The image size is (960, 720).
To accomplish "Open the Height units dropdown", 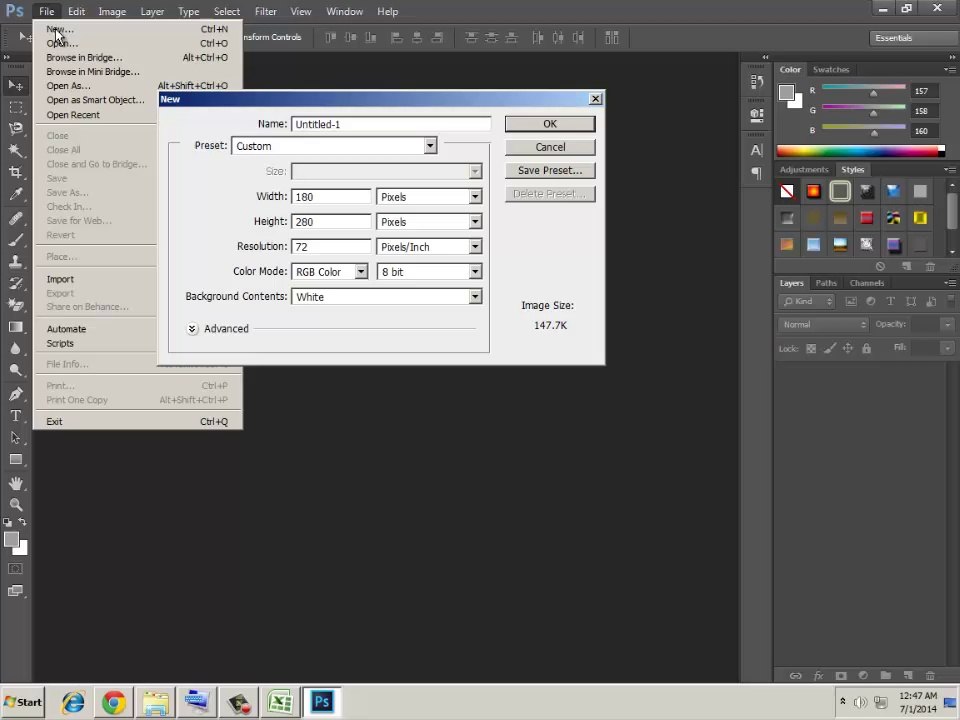I will tap(475, 222).
